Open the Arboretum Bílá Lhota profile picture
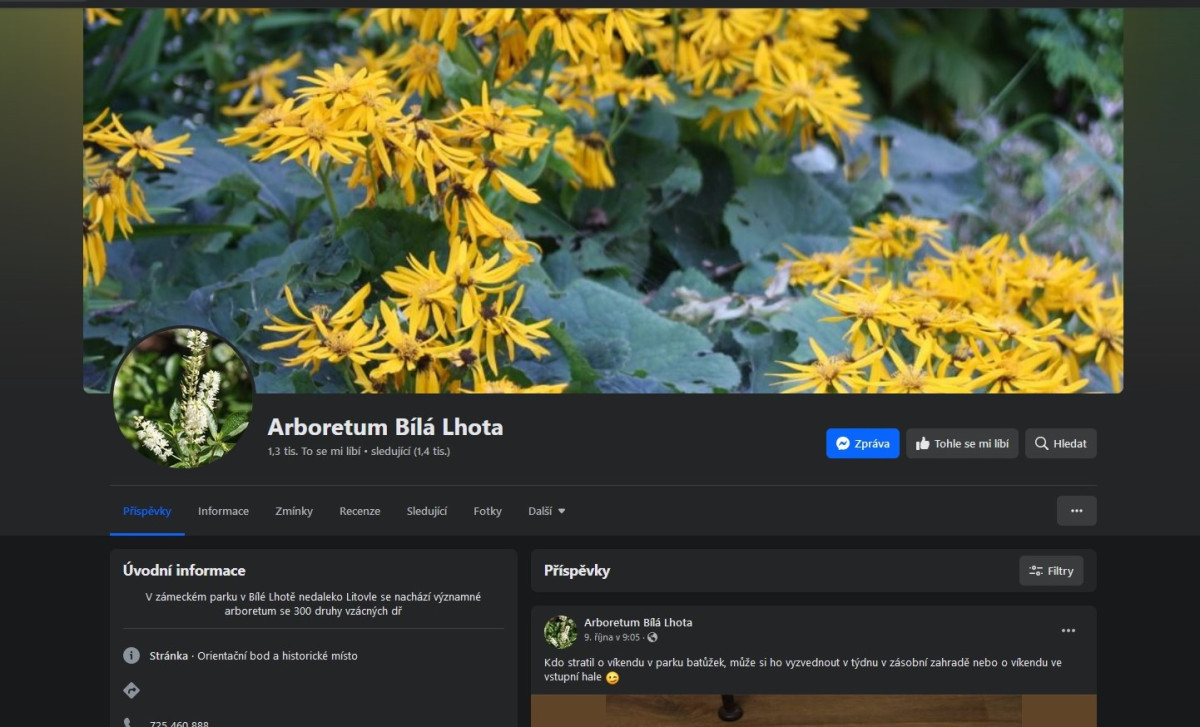The width and height of the screenshot is (1200, 727). pos(183,398)
